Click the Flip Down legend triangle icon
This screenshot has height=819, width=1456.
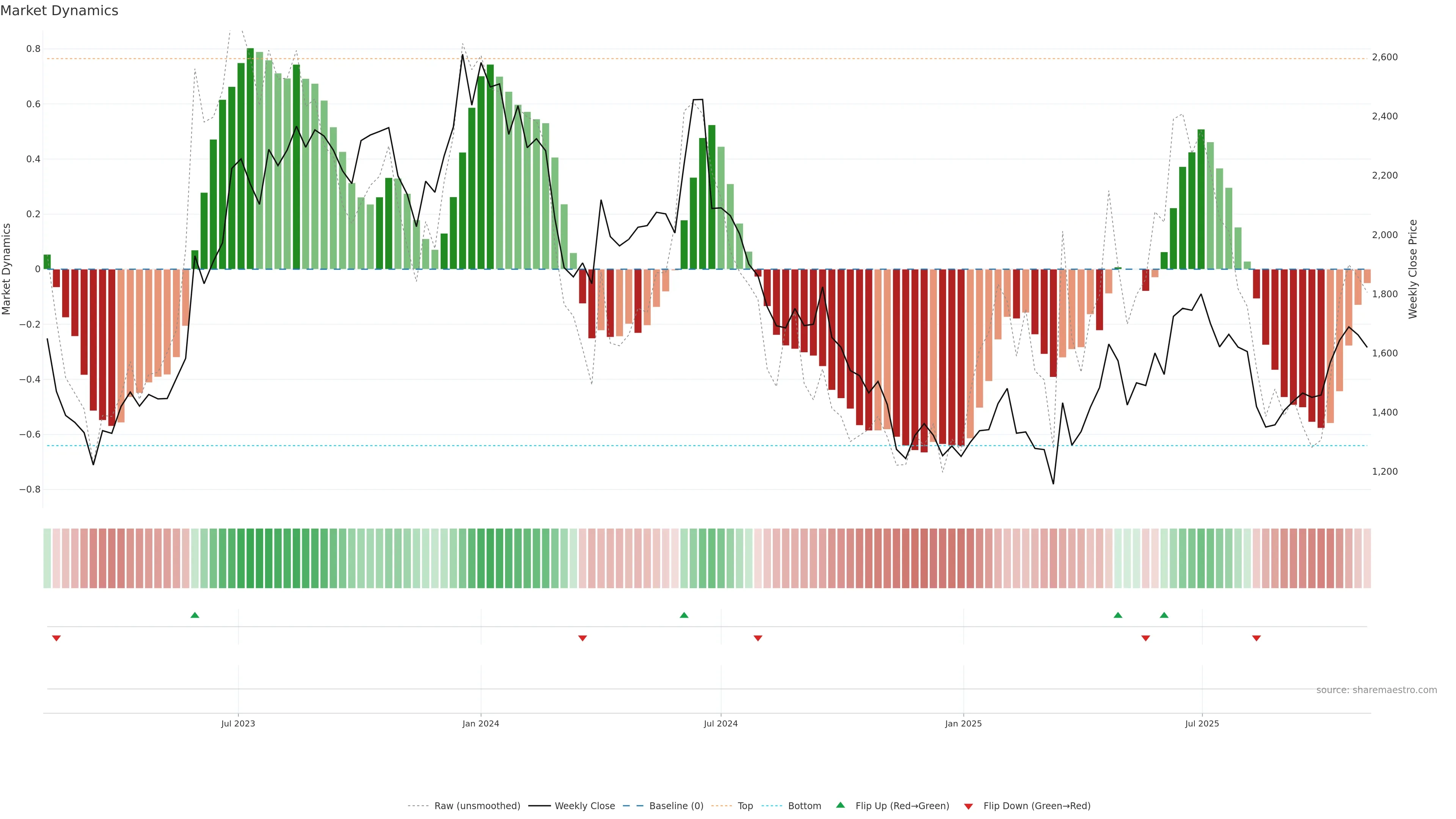(x=968, y=806)
